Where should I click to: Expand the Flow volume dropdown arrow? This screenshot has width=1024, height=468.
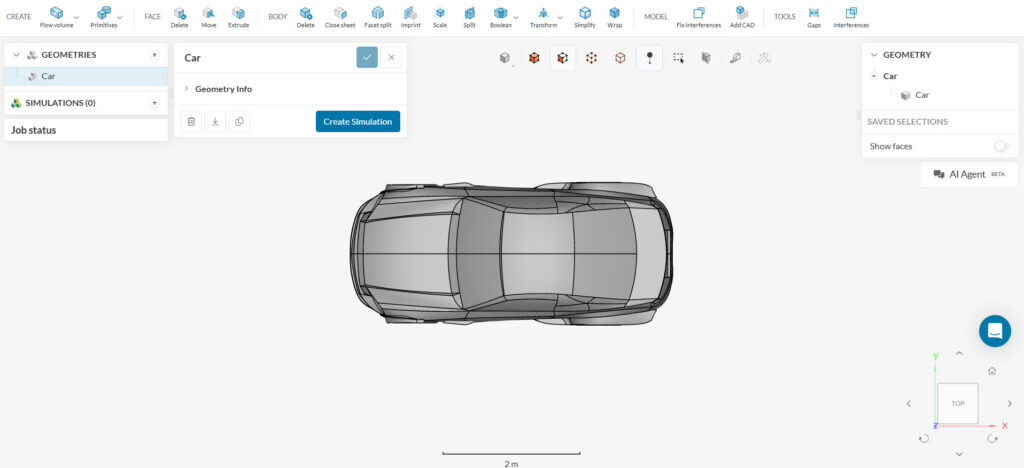tap(76, 18)
